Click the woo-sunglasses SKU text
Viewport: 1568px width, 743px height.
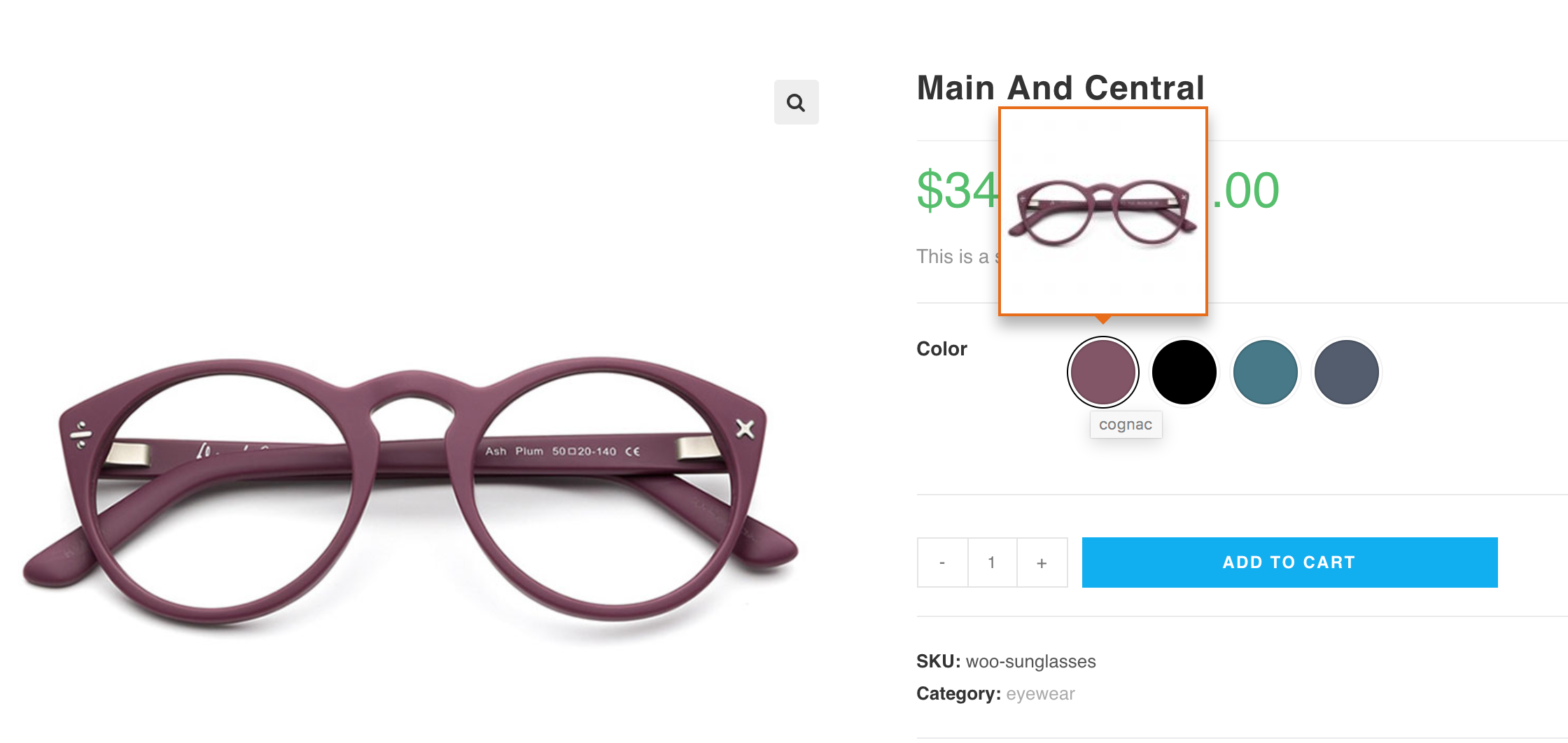pos(1030,661)
